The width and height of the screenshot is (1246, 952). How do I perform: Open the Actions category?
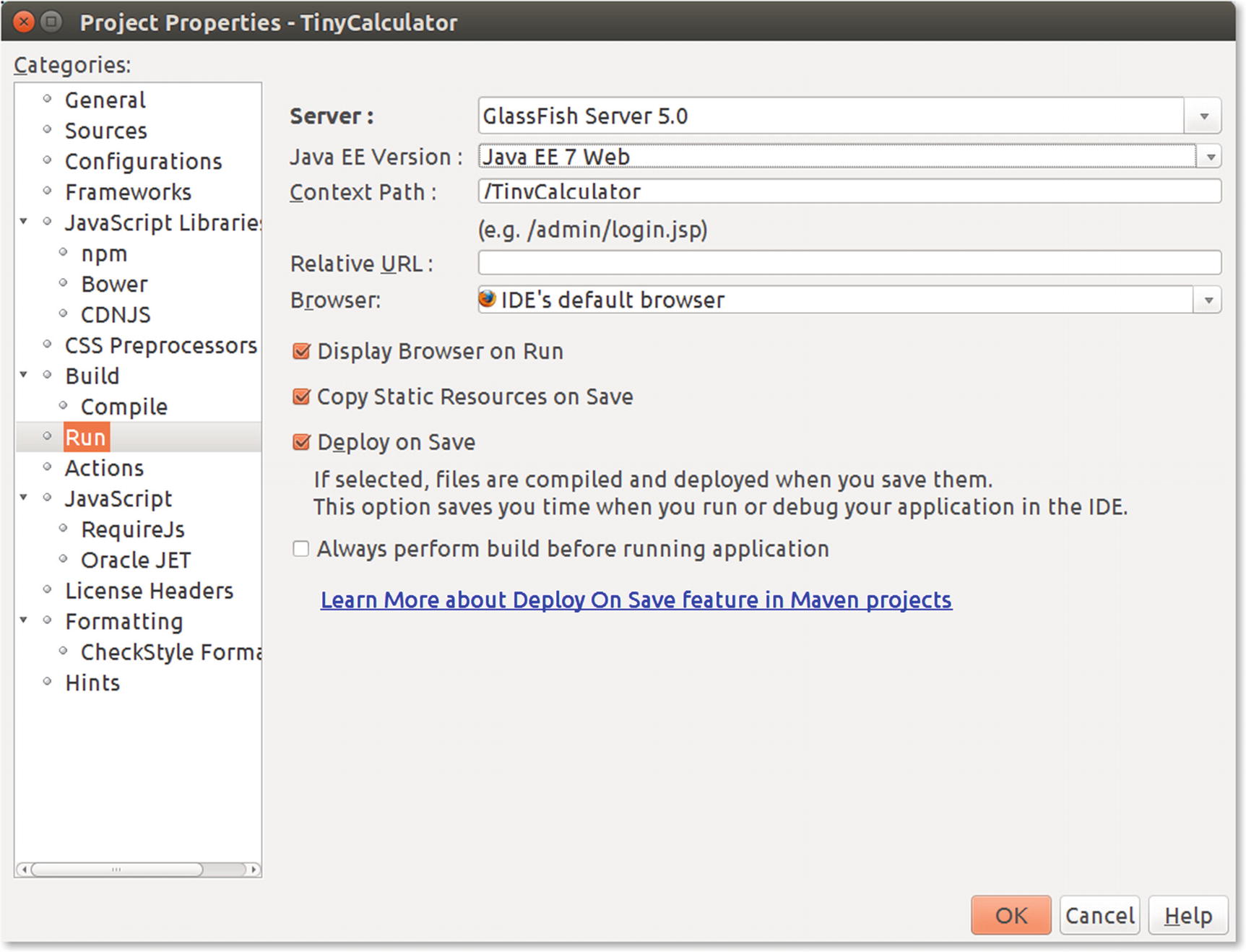pos(104,468)
